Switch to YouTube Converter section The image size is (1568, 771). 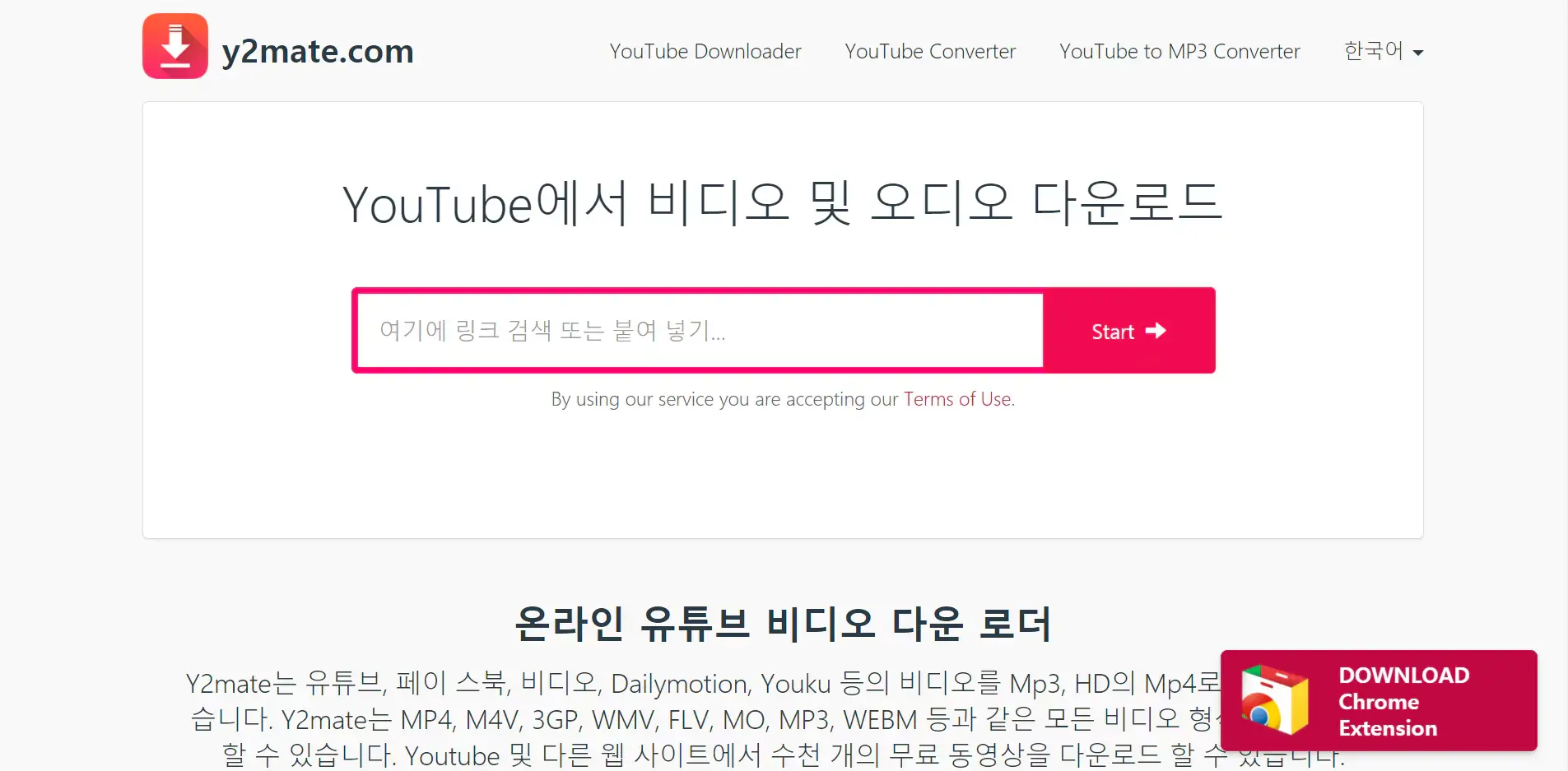pyautogui.click(x=929, y=51)
